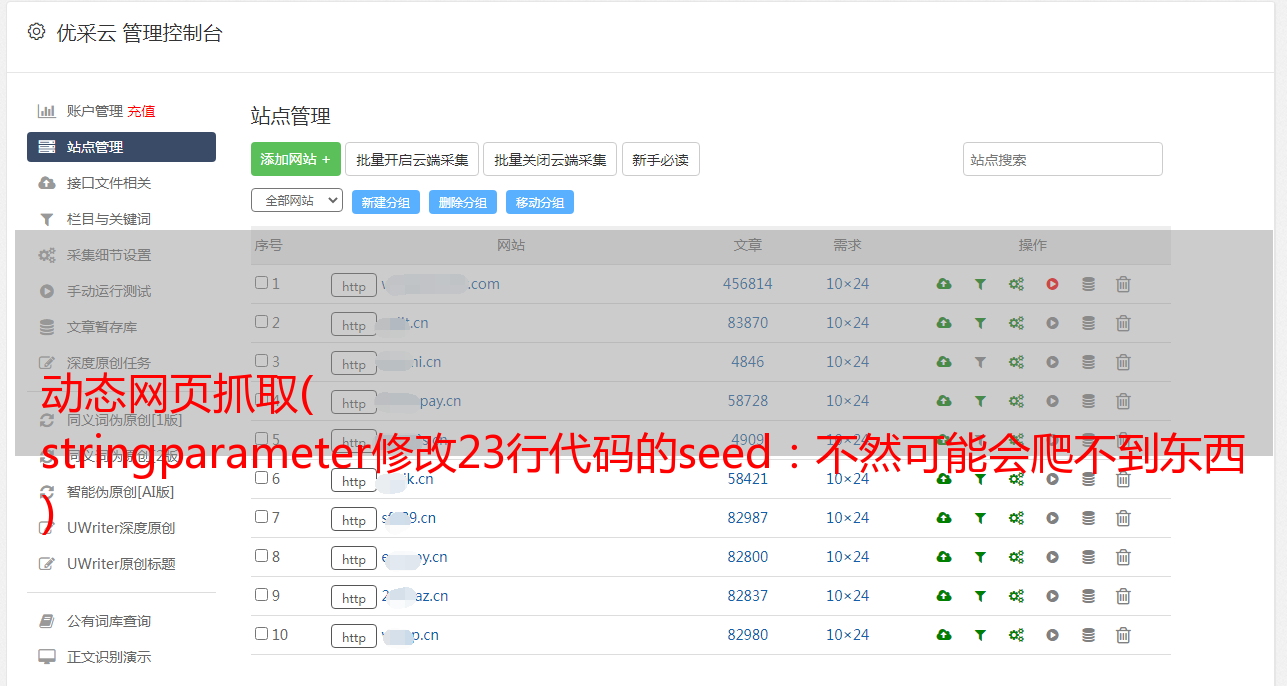Click grey filter icon in row with 4846
Screen dimensions: 1287x686
pos(980,362)
